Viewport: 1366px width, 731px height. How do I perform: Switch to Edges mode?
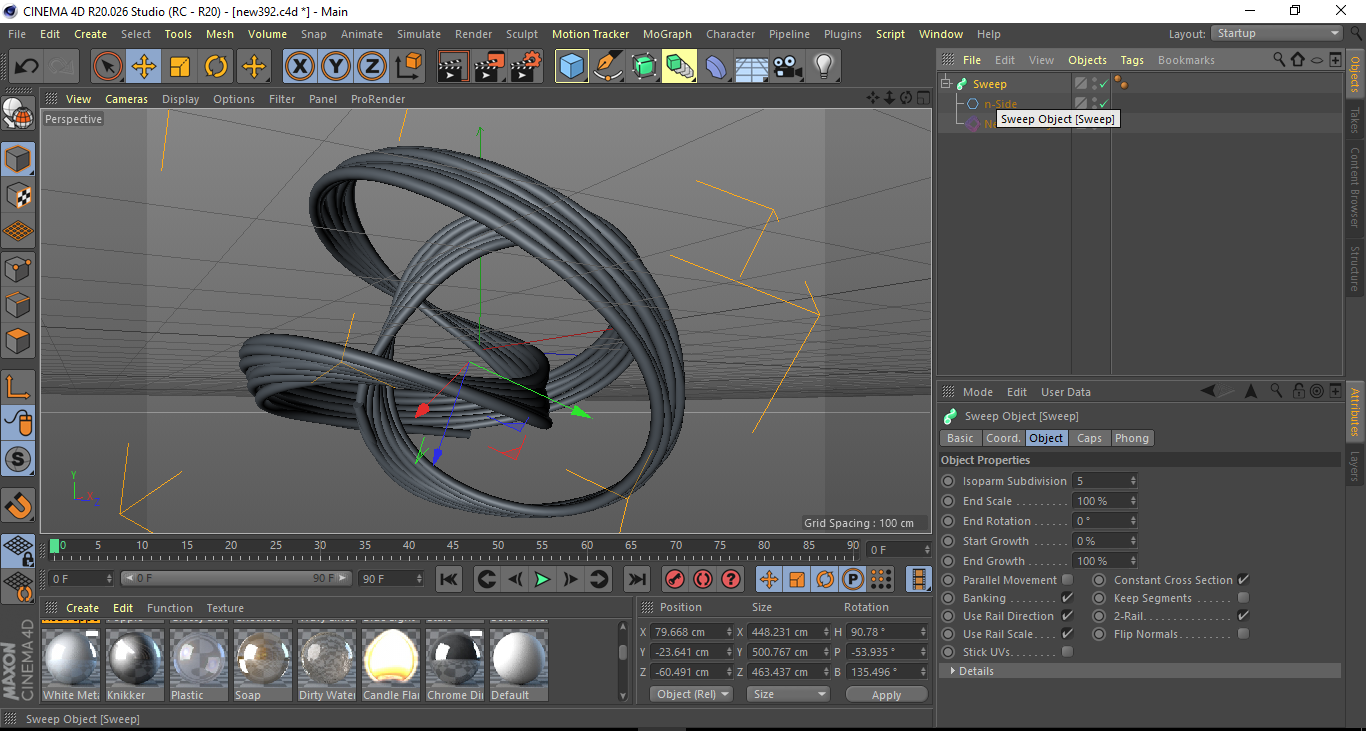(18, 304)
